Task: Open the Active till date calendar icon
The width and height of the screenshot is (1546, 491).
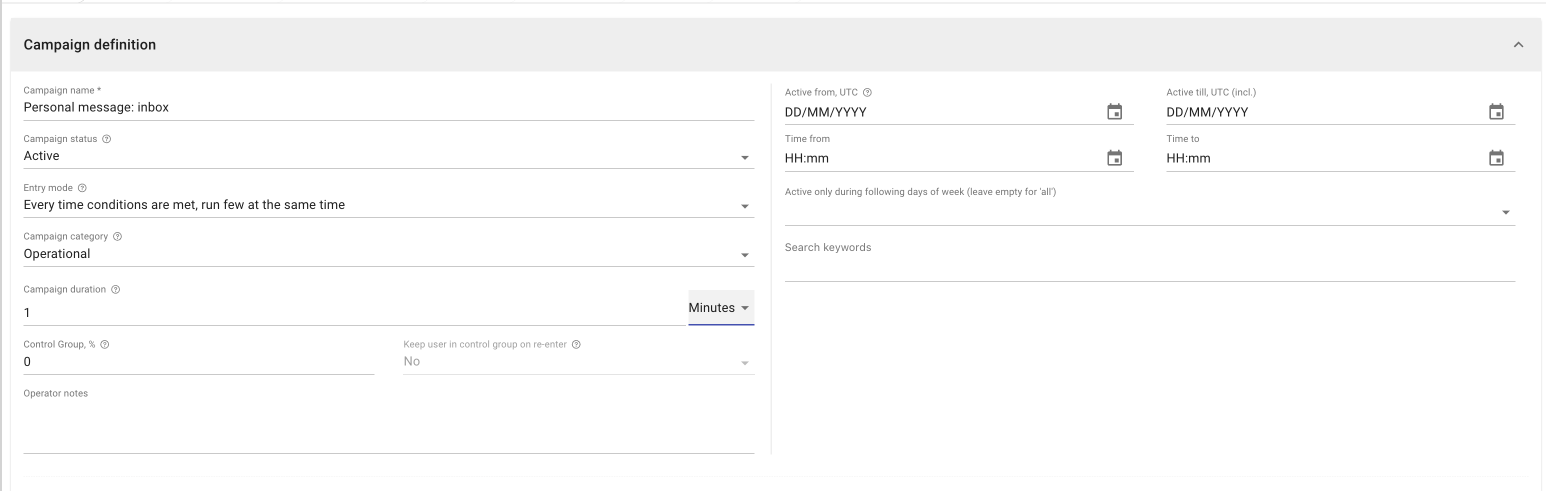Action: pyautogui.click(x=1496, y=112)
